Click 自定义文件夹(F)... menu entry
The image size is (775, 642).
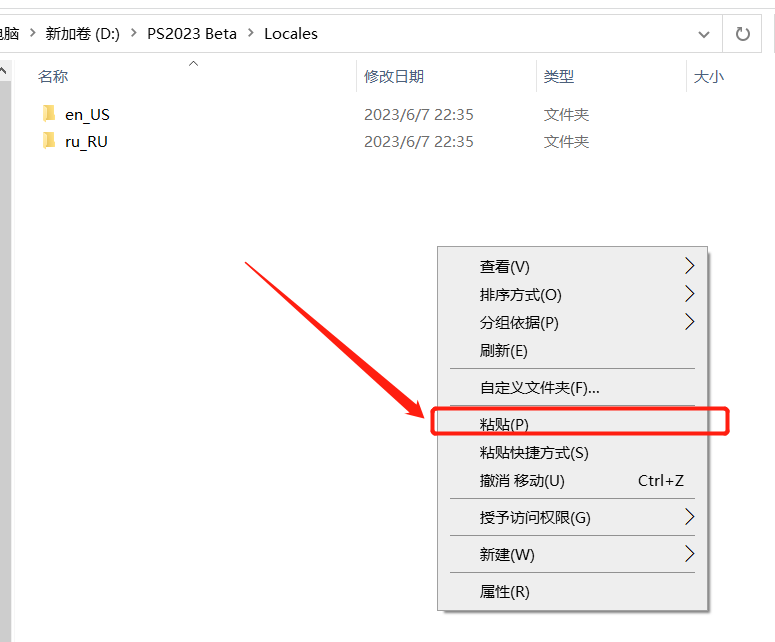pyautogui.click(x=539, y=387)
